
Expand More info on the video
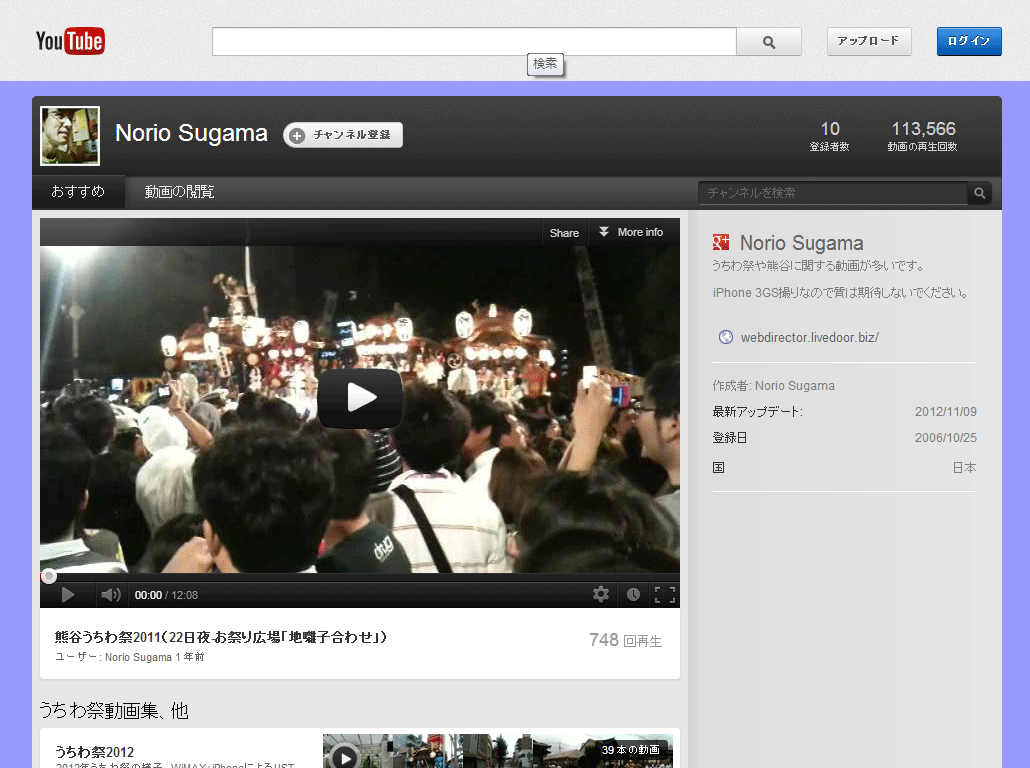tap(631, 233)
